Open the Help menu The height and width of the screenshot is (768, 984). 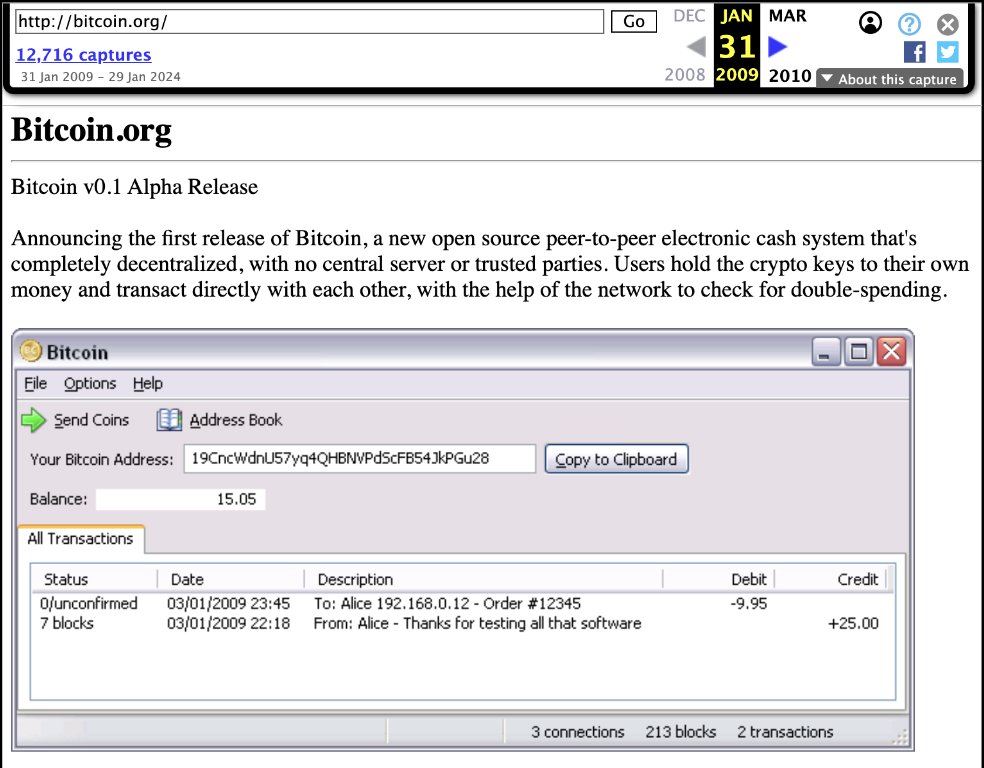[147, 383]
